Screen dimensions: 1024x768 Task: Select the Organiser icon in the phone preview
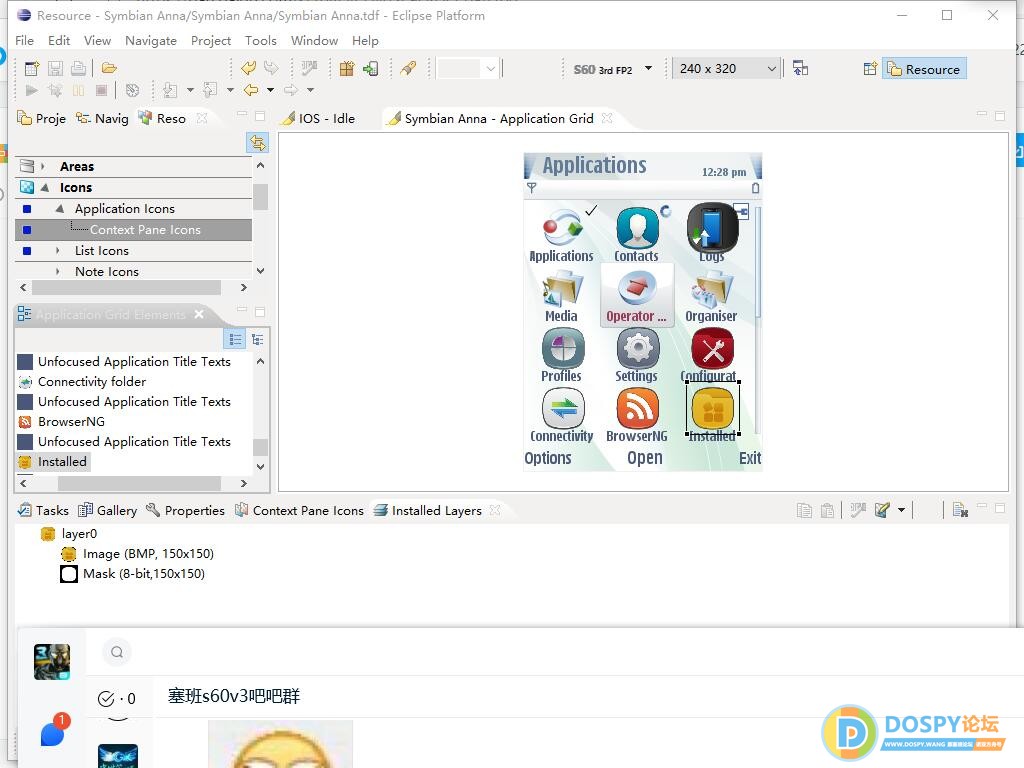click(712, 289)
